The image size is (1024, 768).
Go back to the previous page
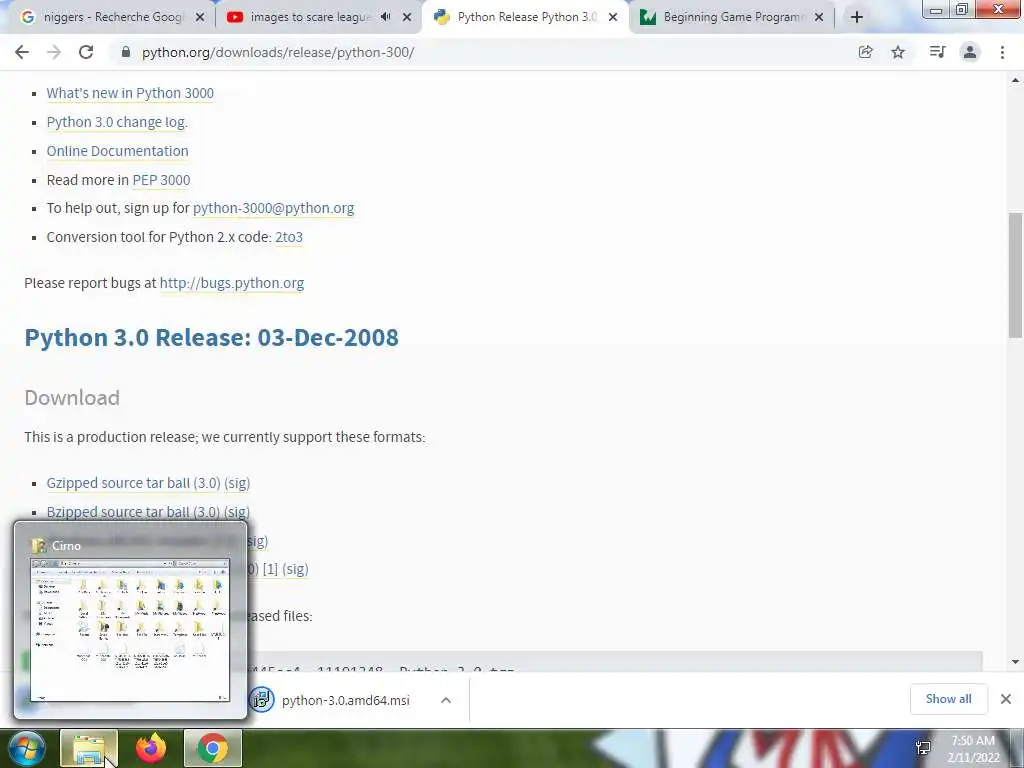22,52
